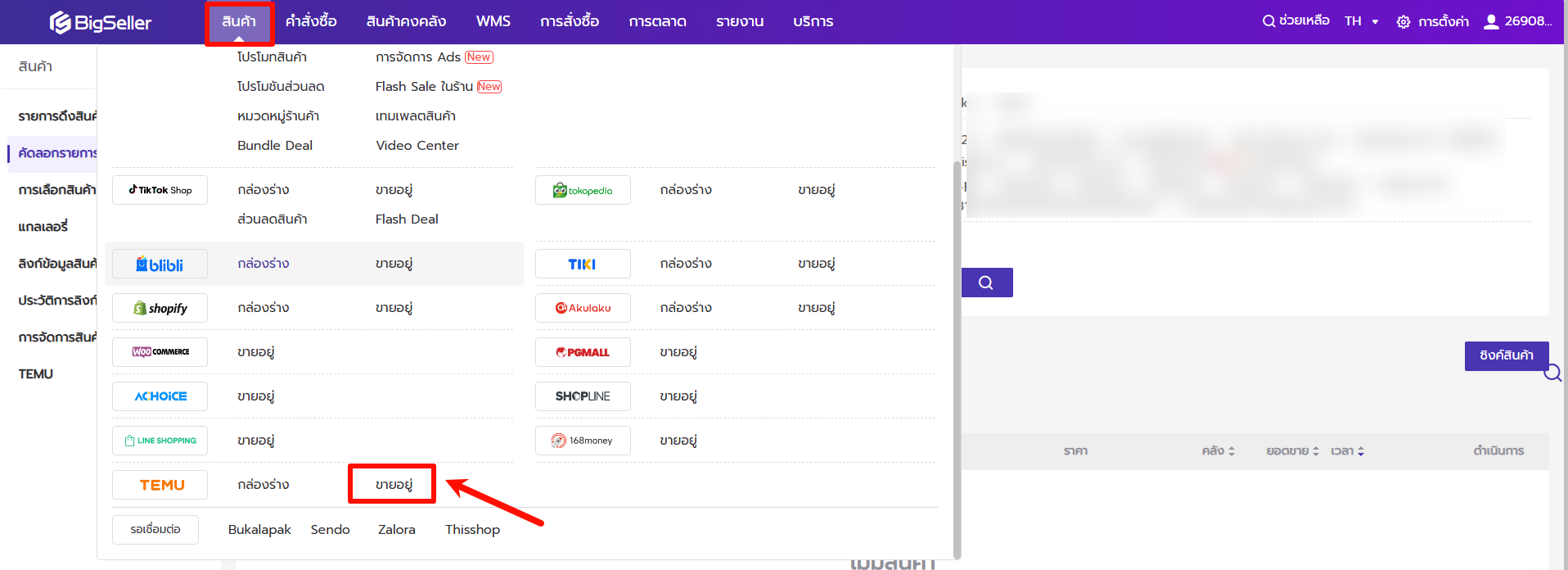Select the PGMALL marketplace logo
This screenshot has width=1568, height=570.
tap(583, 352)
